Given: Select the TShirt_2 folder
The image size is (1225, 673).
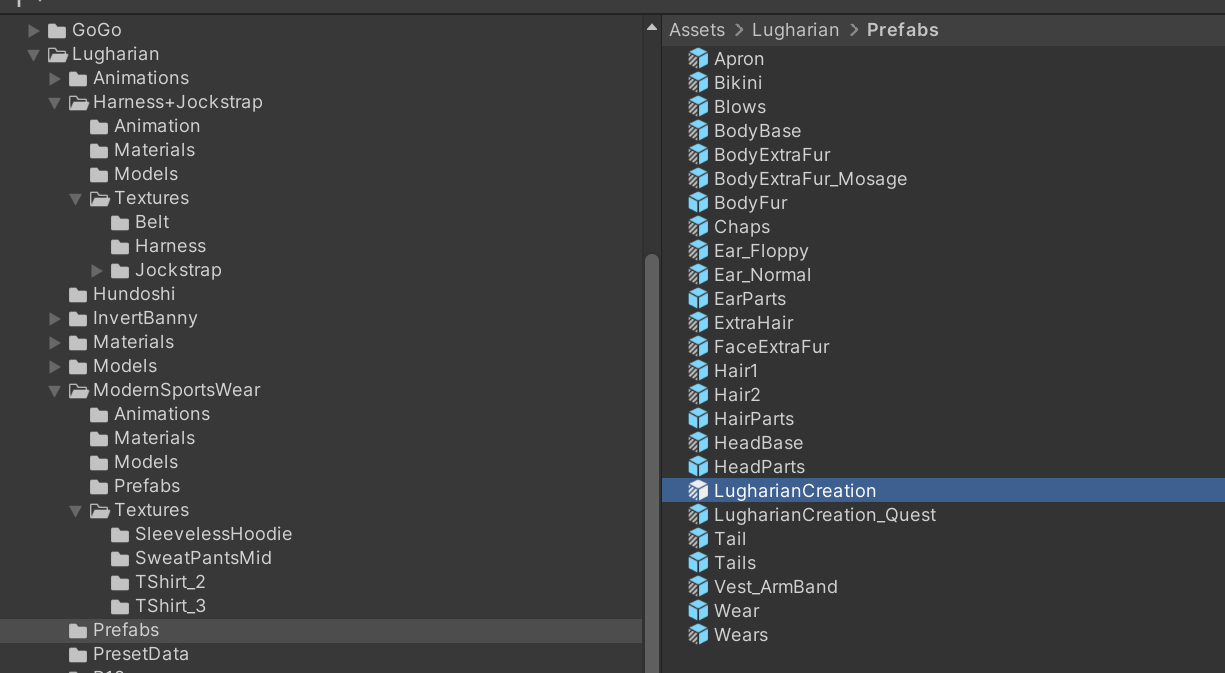Looking at the screenshot, I should [170, 582].
